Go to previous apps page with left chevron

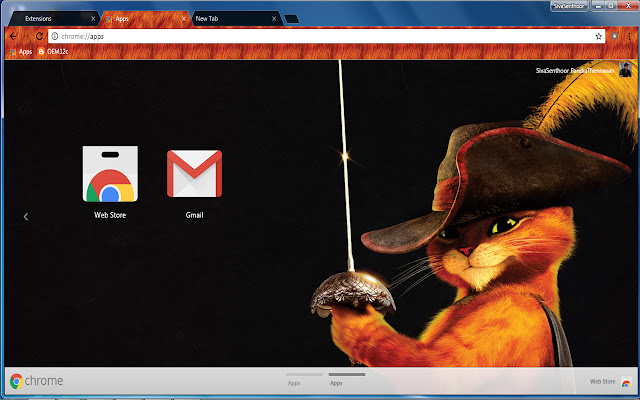26,217
